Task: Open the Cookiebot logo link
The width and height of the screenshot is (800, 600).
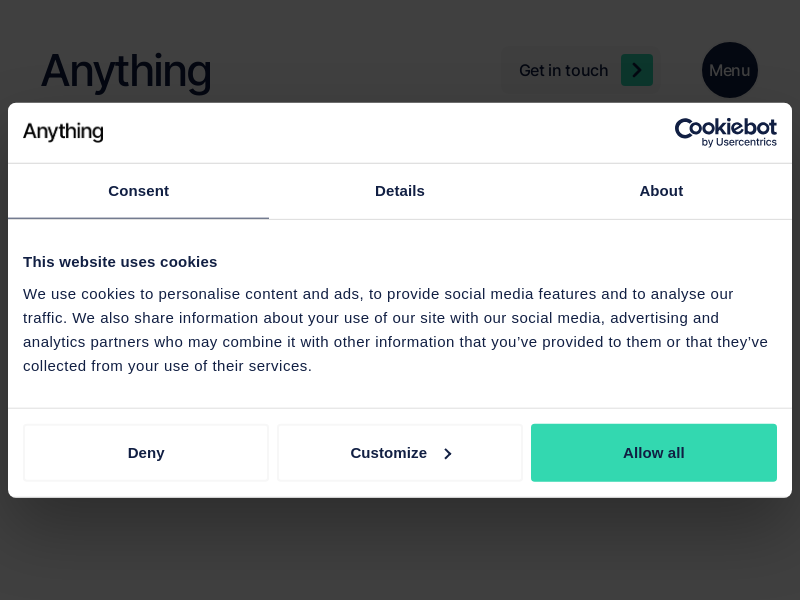Action: tap(725, 128)
